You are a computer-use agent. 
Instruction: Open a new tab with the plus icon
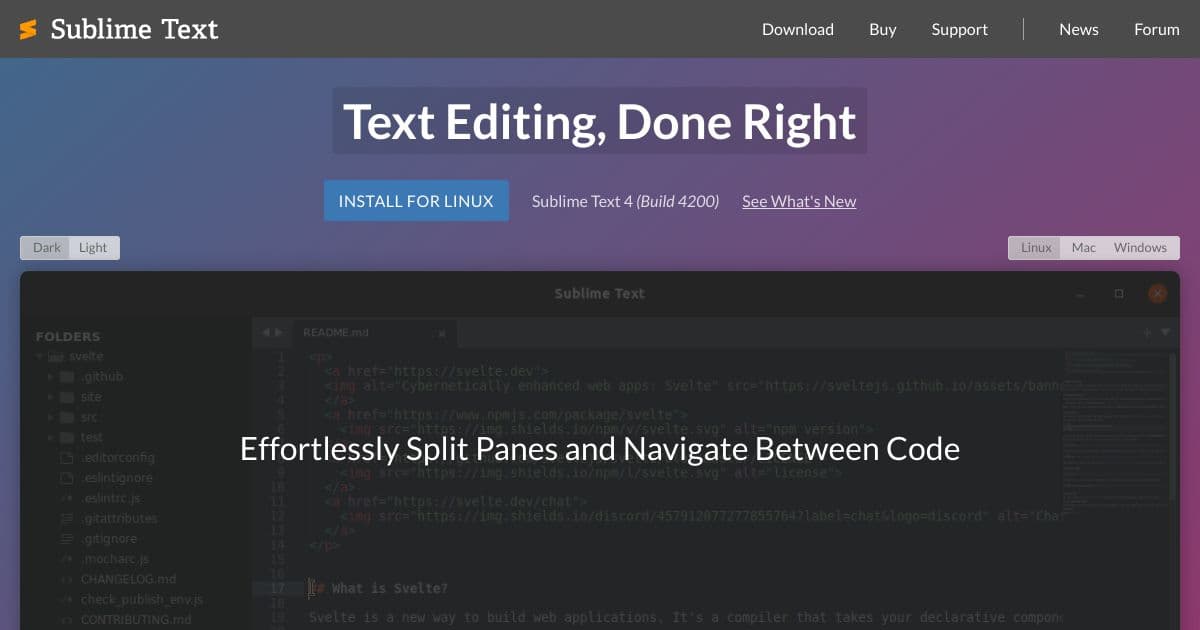click(x=1148, y=332)
